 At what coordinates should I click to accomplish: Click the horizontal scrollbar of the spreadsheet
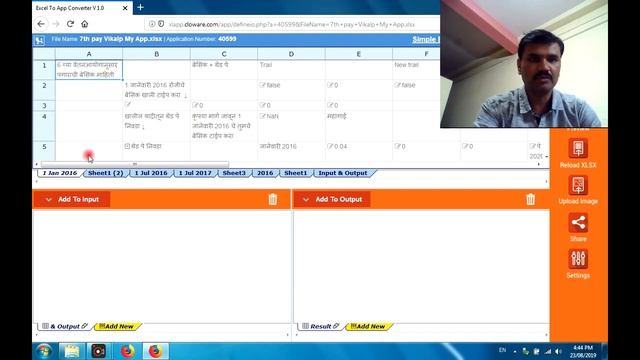pos(135,164)
